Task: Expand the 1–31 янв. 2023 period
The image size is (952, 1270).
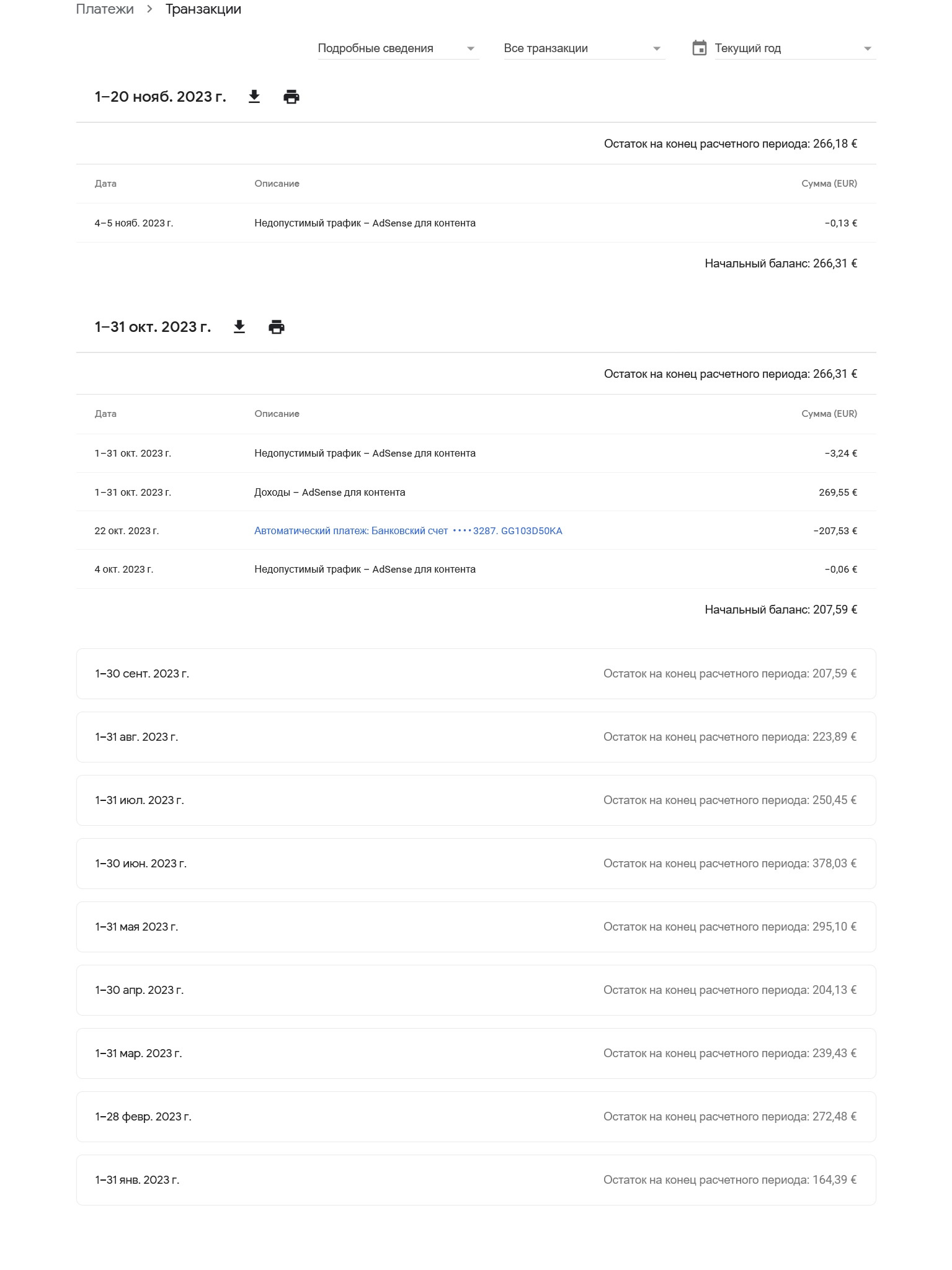Action: coord(476,1180)
